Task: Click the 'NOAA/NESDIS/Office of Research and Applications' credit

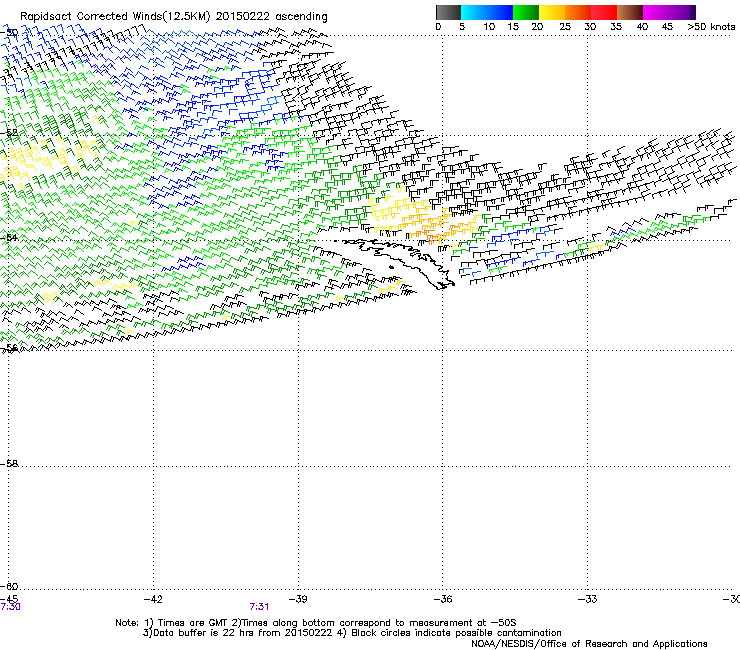Action: (589, 644)
